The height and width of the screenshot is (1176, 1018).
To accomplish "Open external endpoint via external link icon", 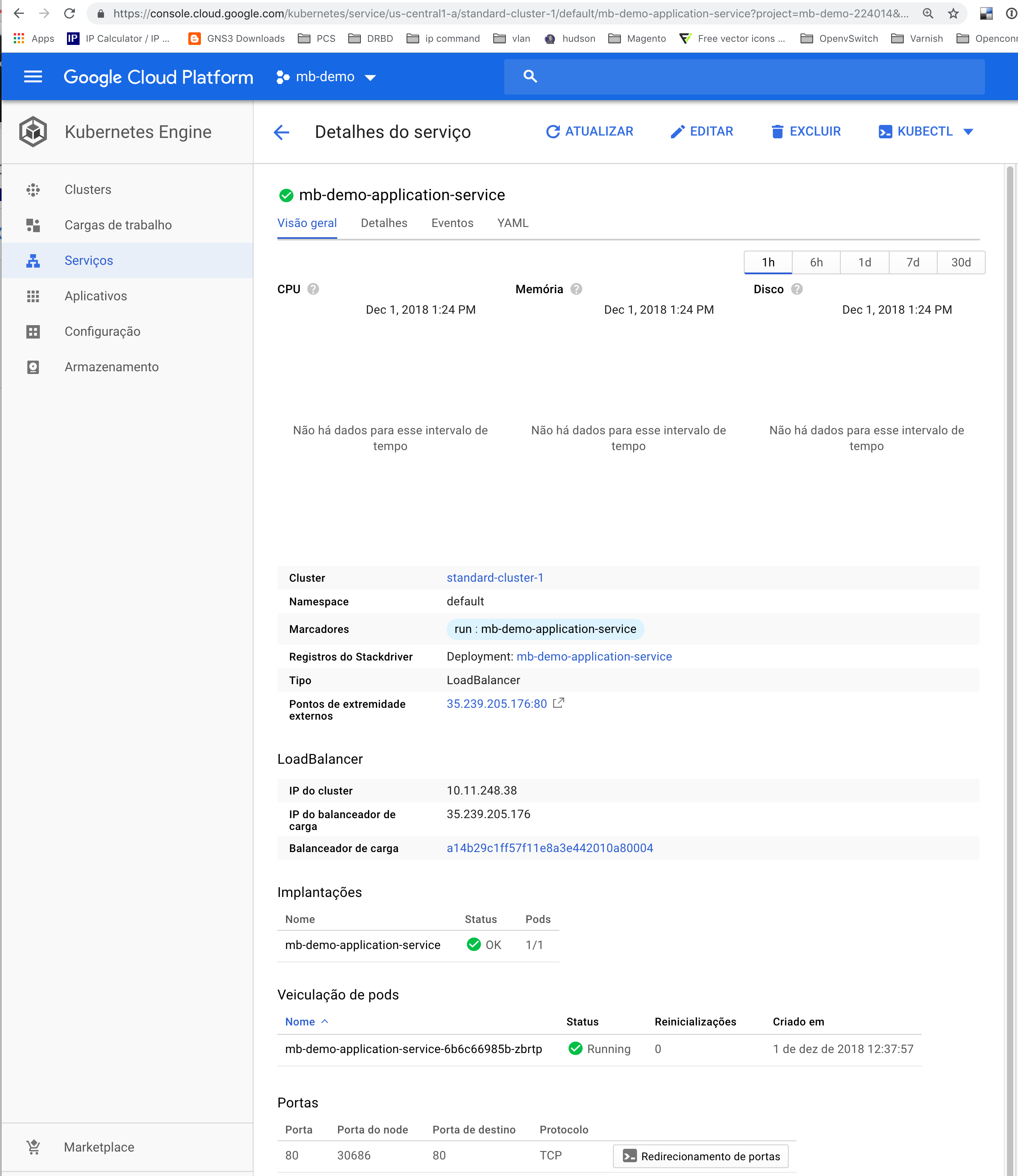I will coord(558,703).
